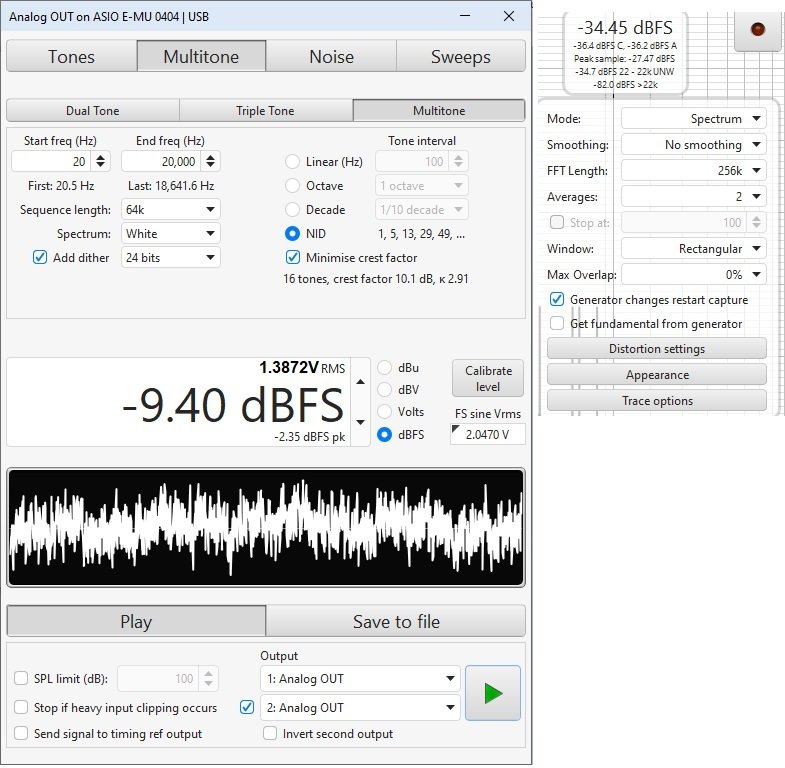Minimize the Analog OUT generator window

pyautogui.click(x=465, y=16)
